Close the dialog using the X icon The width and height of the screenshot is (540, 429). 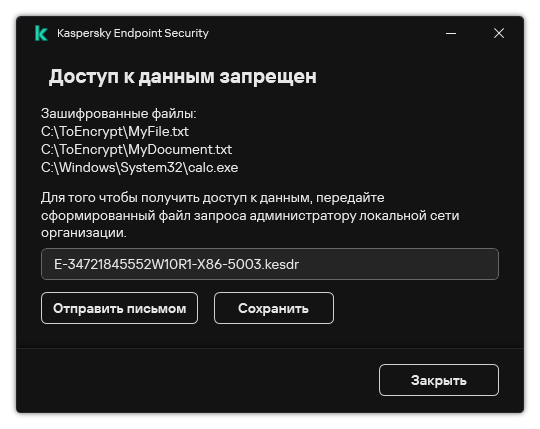pyautogui.click(x=499, y=33)
